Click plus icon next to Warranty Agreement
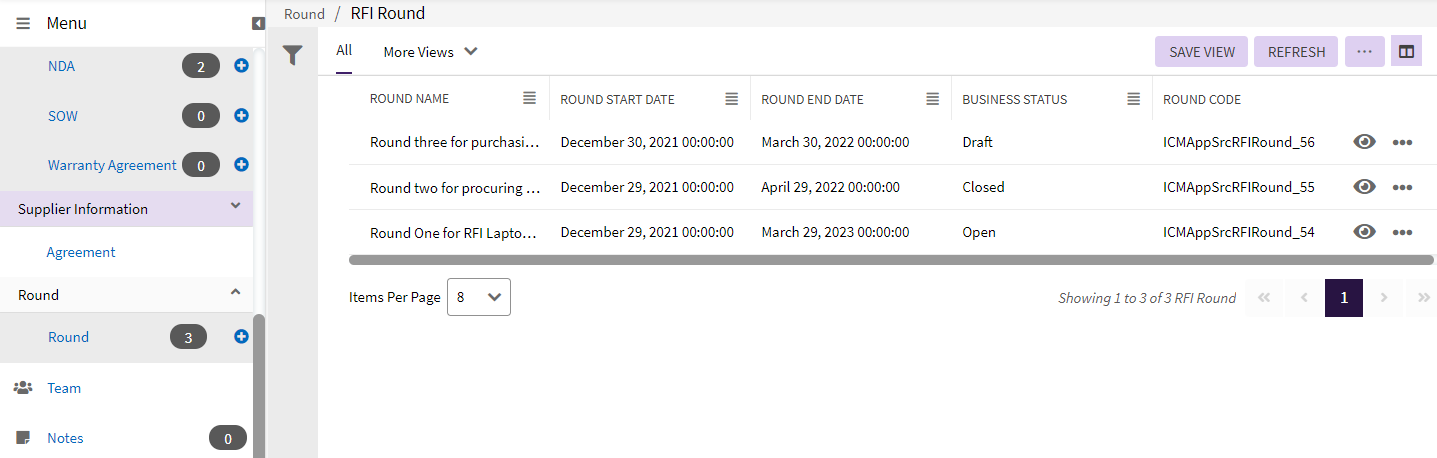The image size is (1437, 458). (241, 164)
